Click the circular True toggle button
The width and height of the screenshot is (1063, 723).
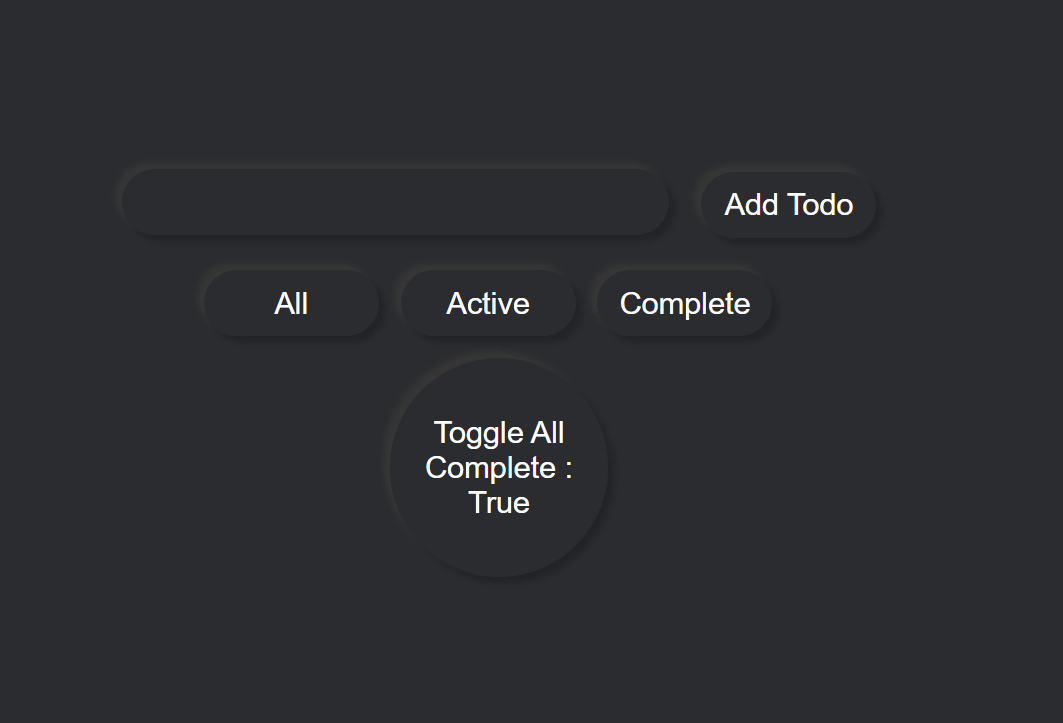(499, 467)
